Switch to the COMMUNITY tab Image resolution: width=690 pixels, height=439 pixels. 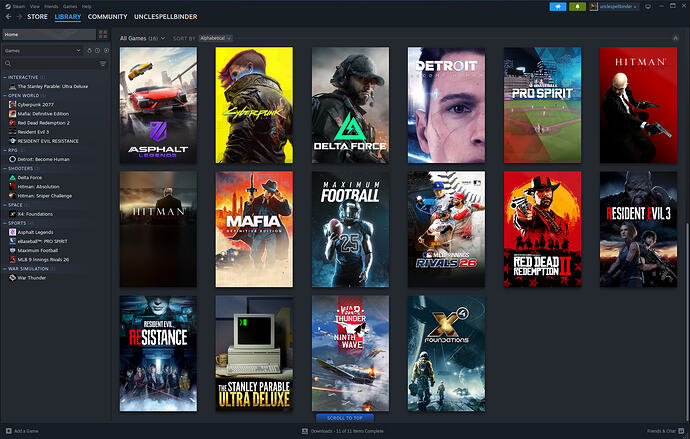coord(107,17)
